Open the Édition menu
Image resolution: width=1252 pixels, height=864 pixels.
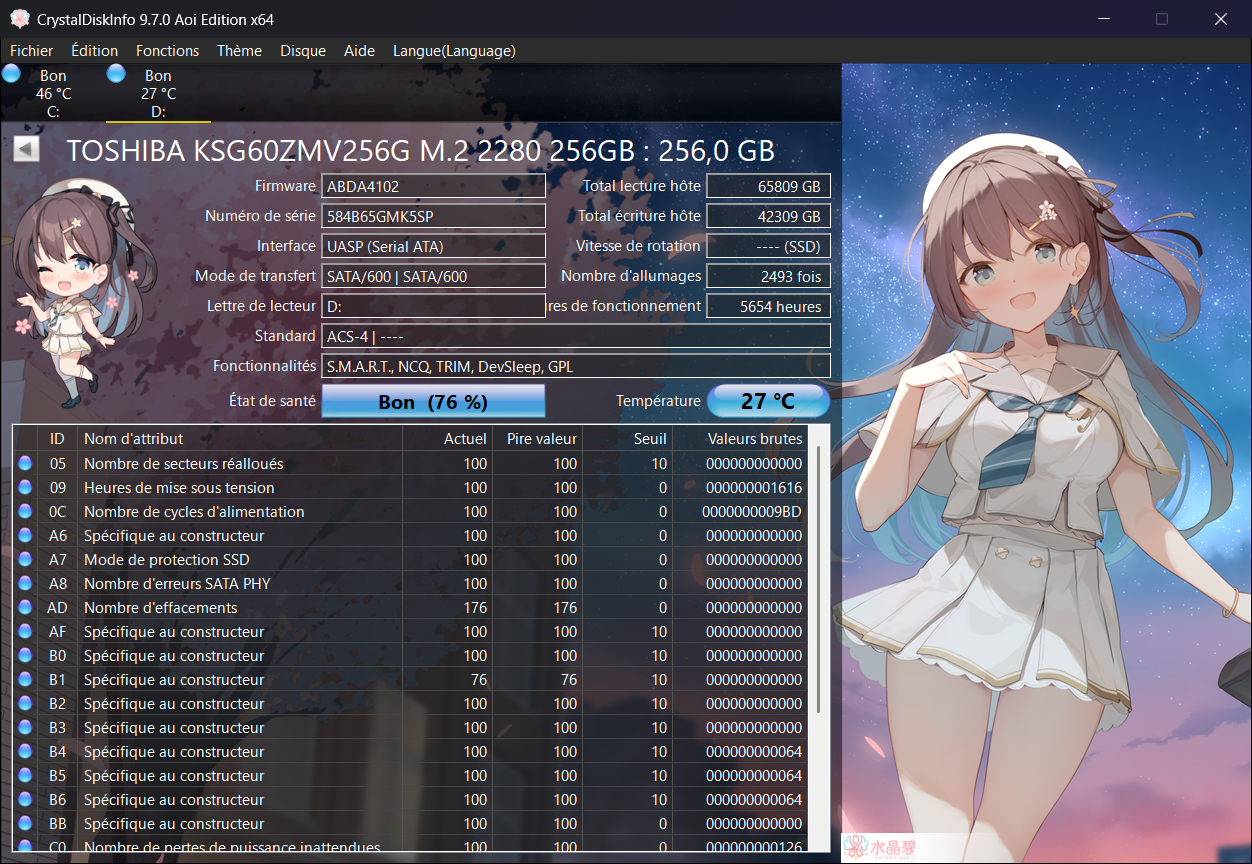(95, 51)
